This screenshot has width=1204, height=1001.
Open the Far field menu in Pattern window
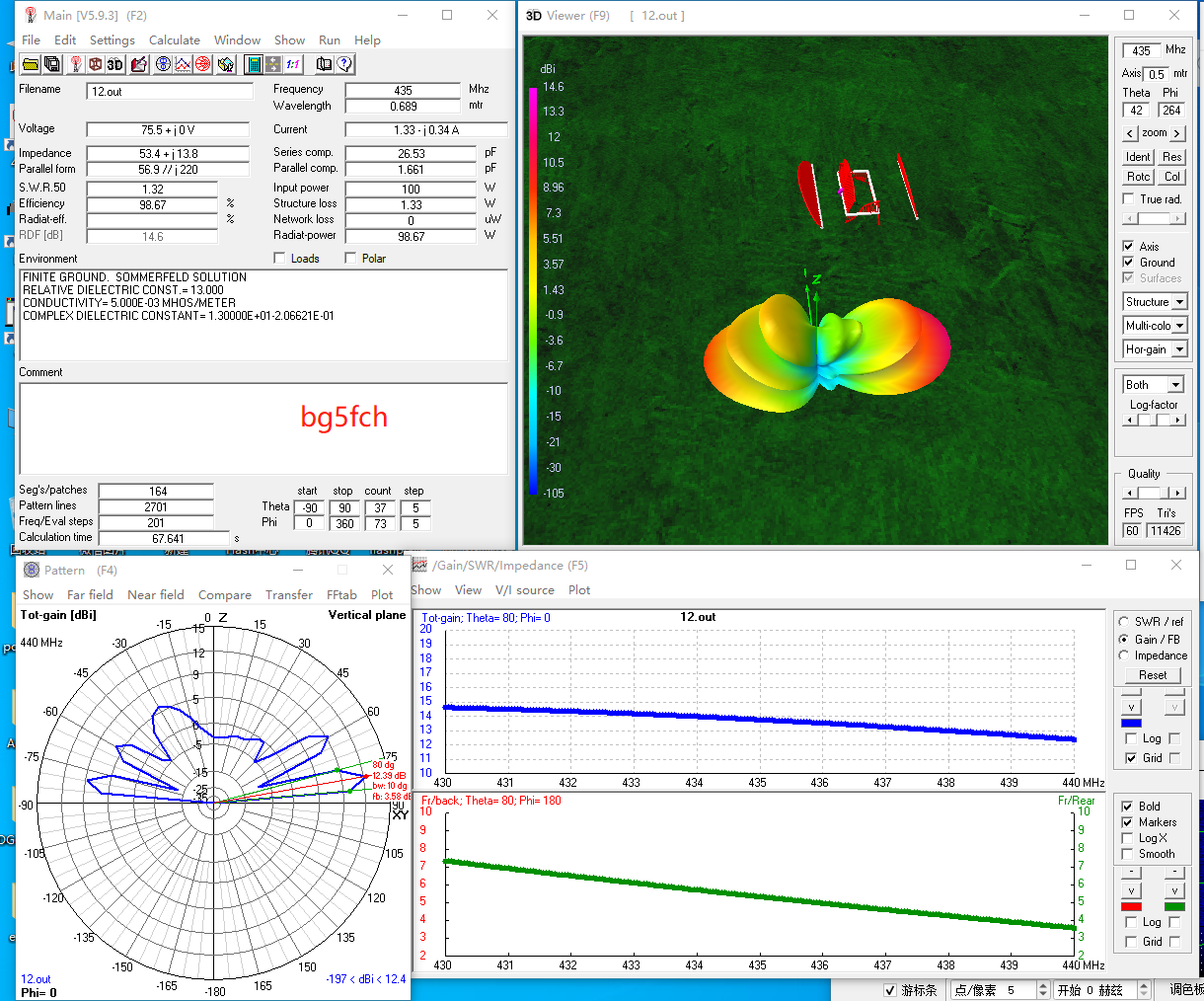tap(90, 595)
